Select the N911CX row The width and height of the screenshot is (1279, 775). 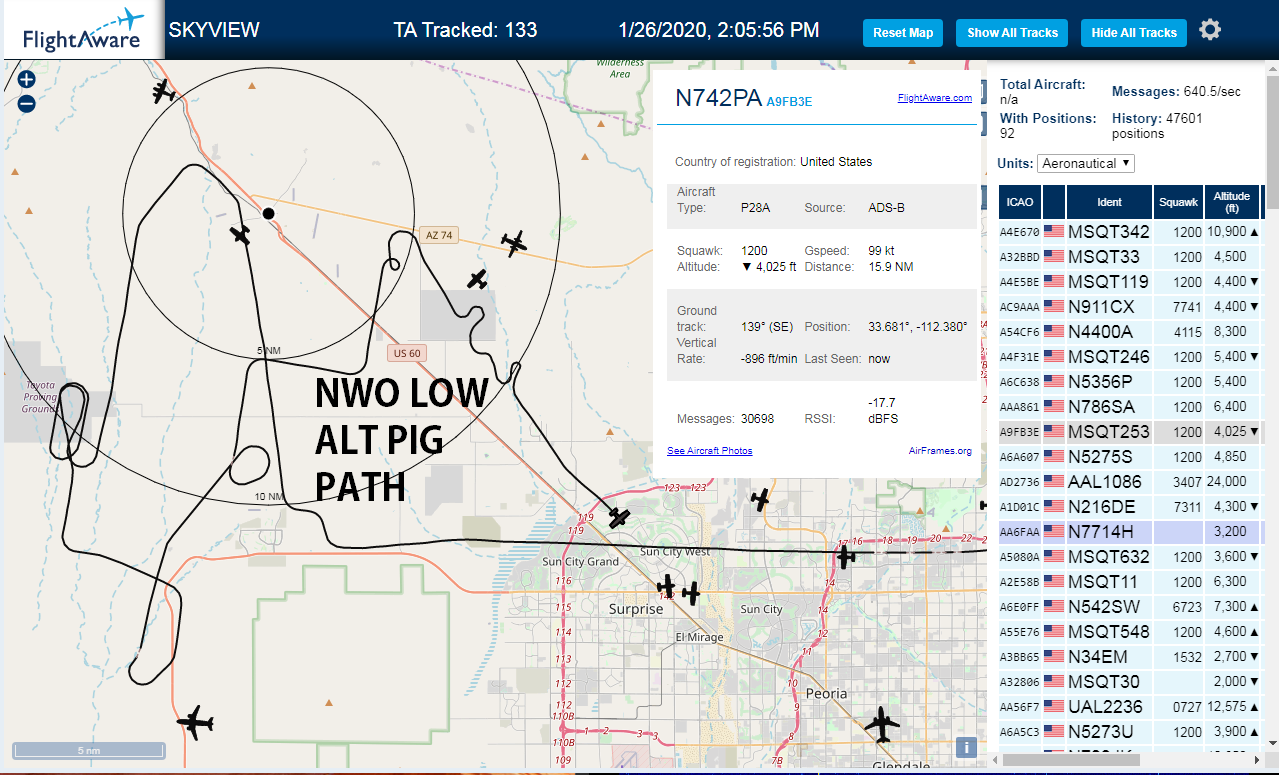pos(1130,307)
